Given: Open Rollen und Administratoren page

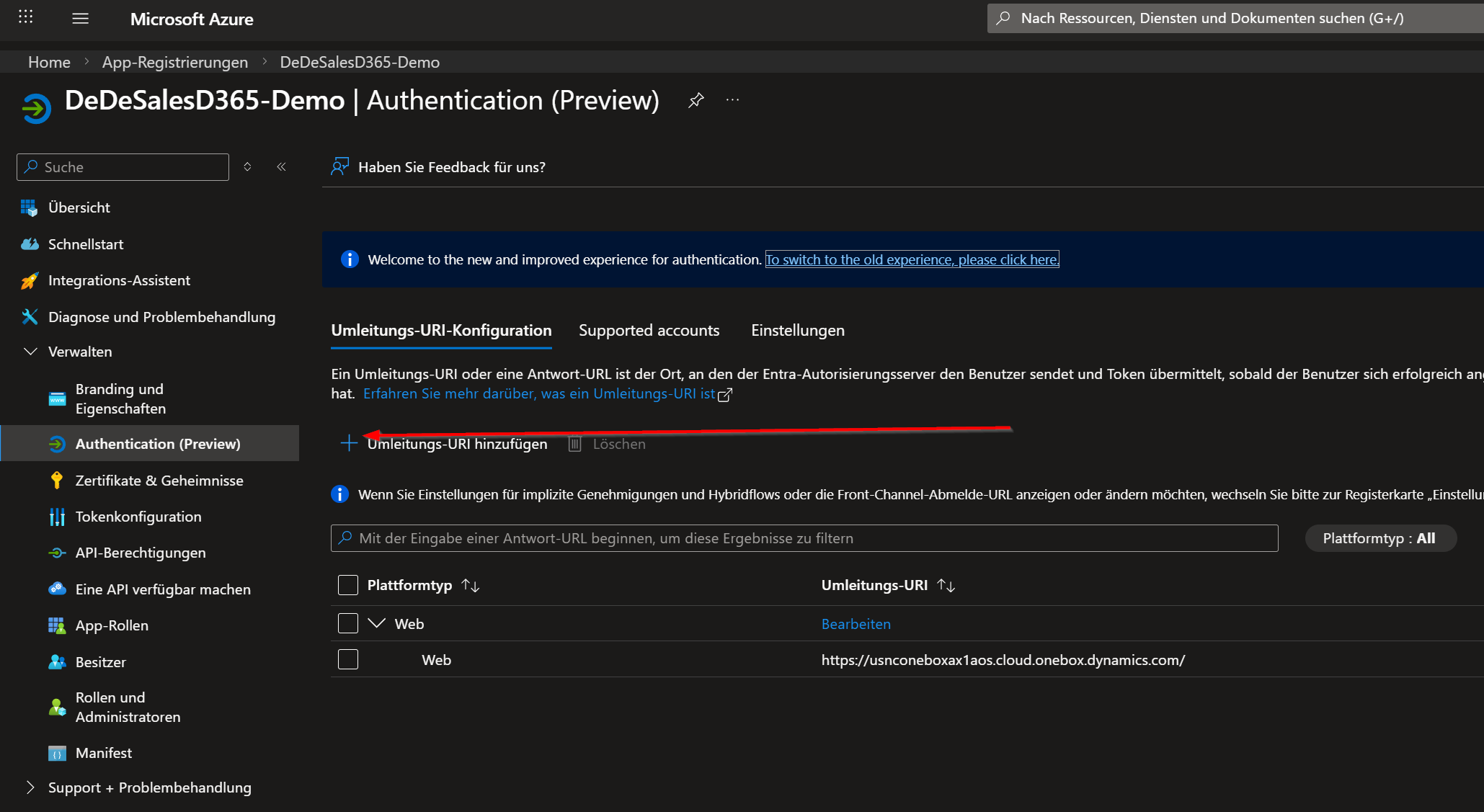Looking at the screenshot, I should point(128,708).
